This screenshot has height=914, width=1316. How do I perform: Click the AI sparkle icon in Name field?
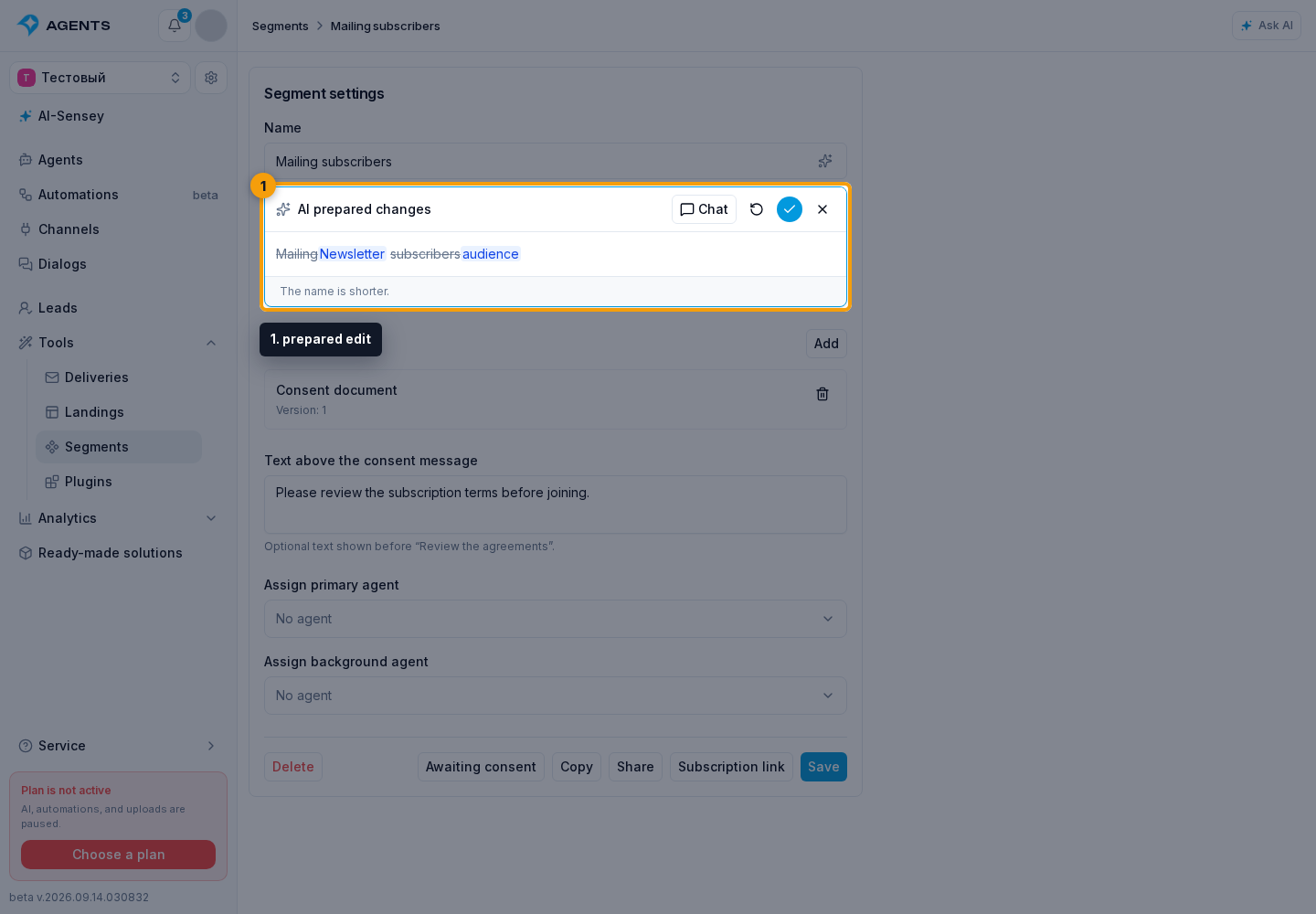click(825, 161)
